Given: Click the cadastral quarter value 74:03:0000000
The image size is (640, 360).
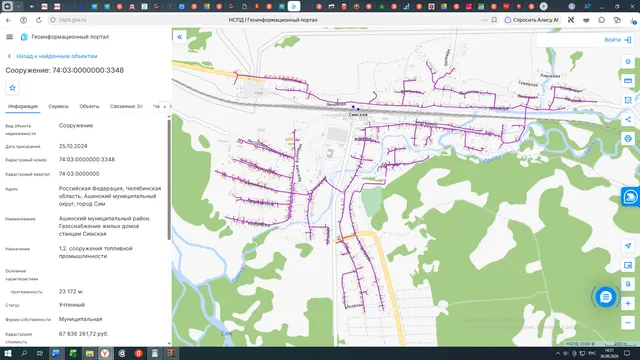Looking at the screenshot, I should click(79, 174).
